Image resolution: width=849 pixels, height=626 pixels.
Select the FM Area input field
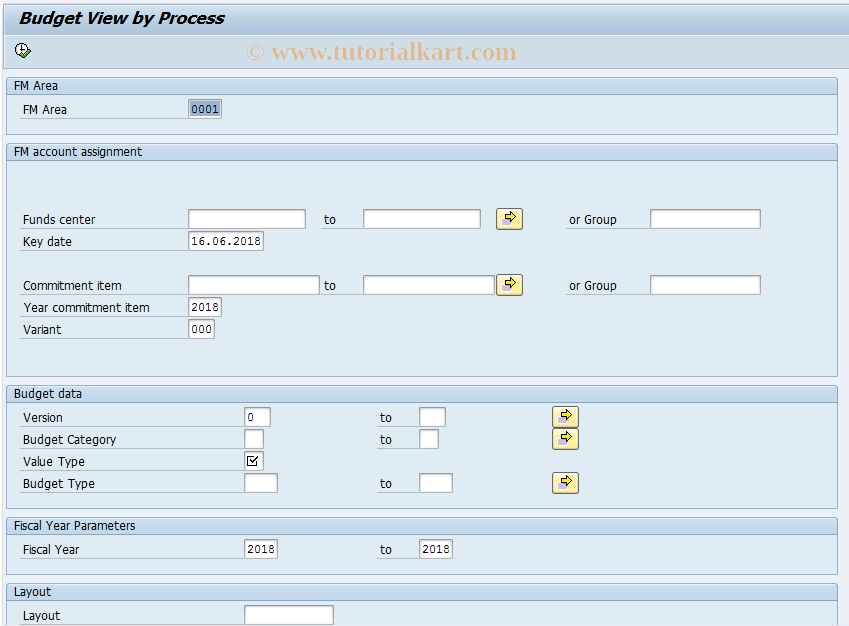[x=204, y=108]
